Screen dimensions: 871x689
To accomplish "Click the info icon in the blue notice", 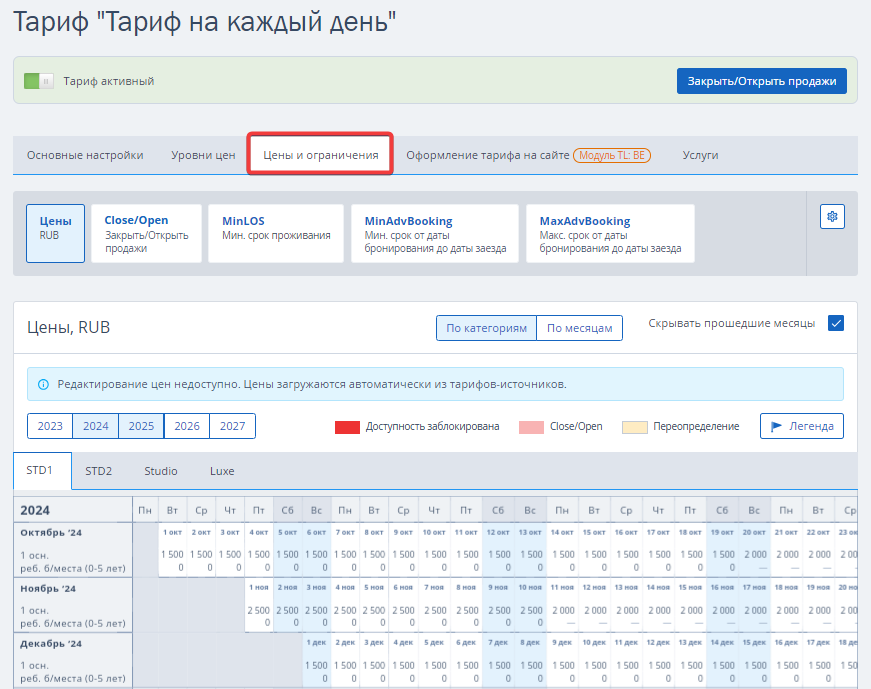I will coord(43,384).
